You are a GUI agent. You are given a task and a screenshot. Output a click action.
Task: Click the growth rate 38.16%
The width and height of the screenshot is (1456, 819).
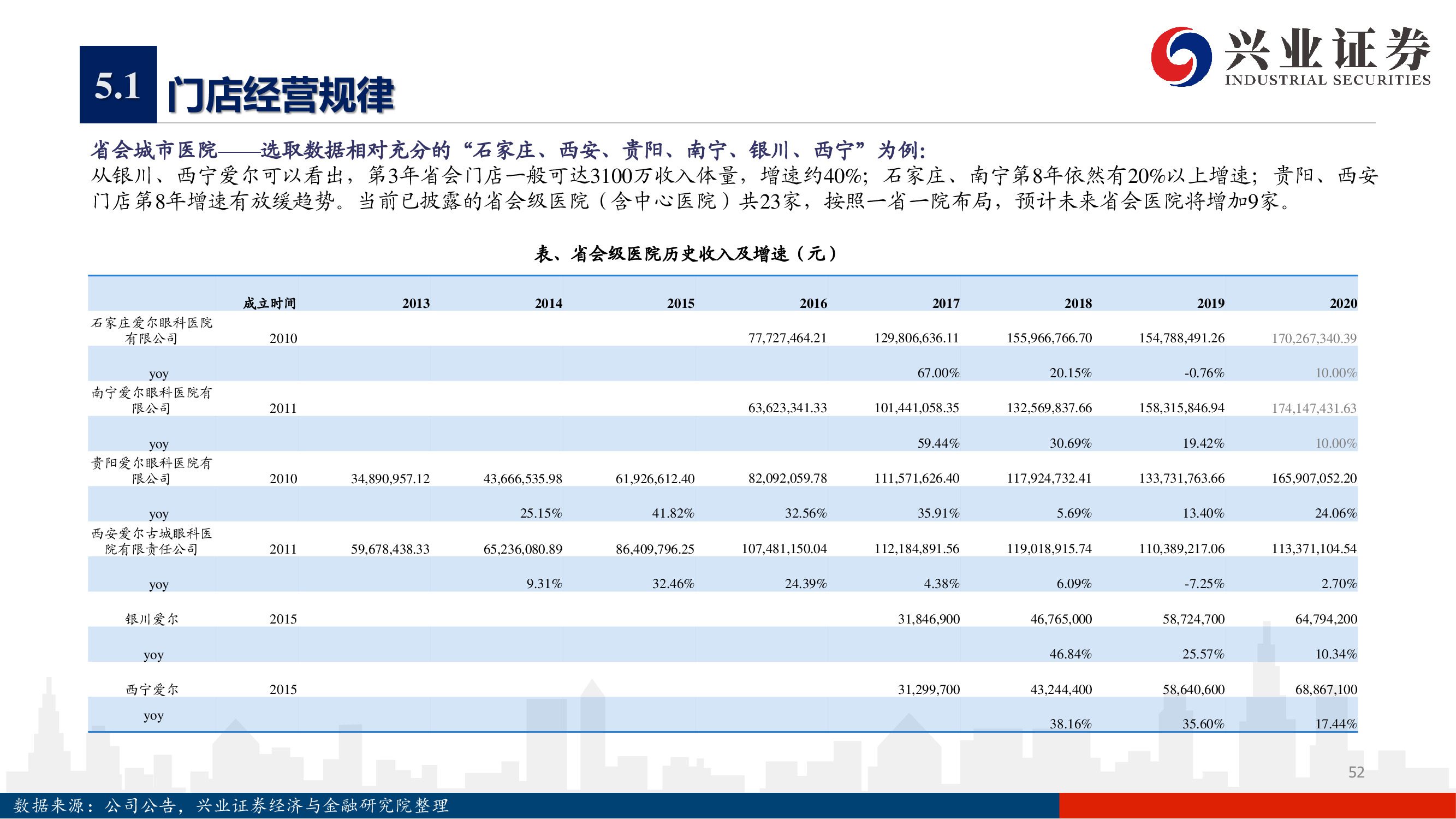1071,725
